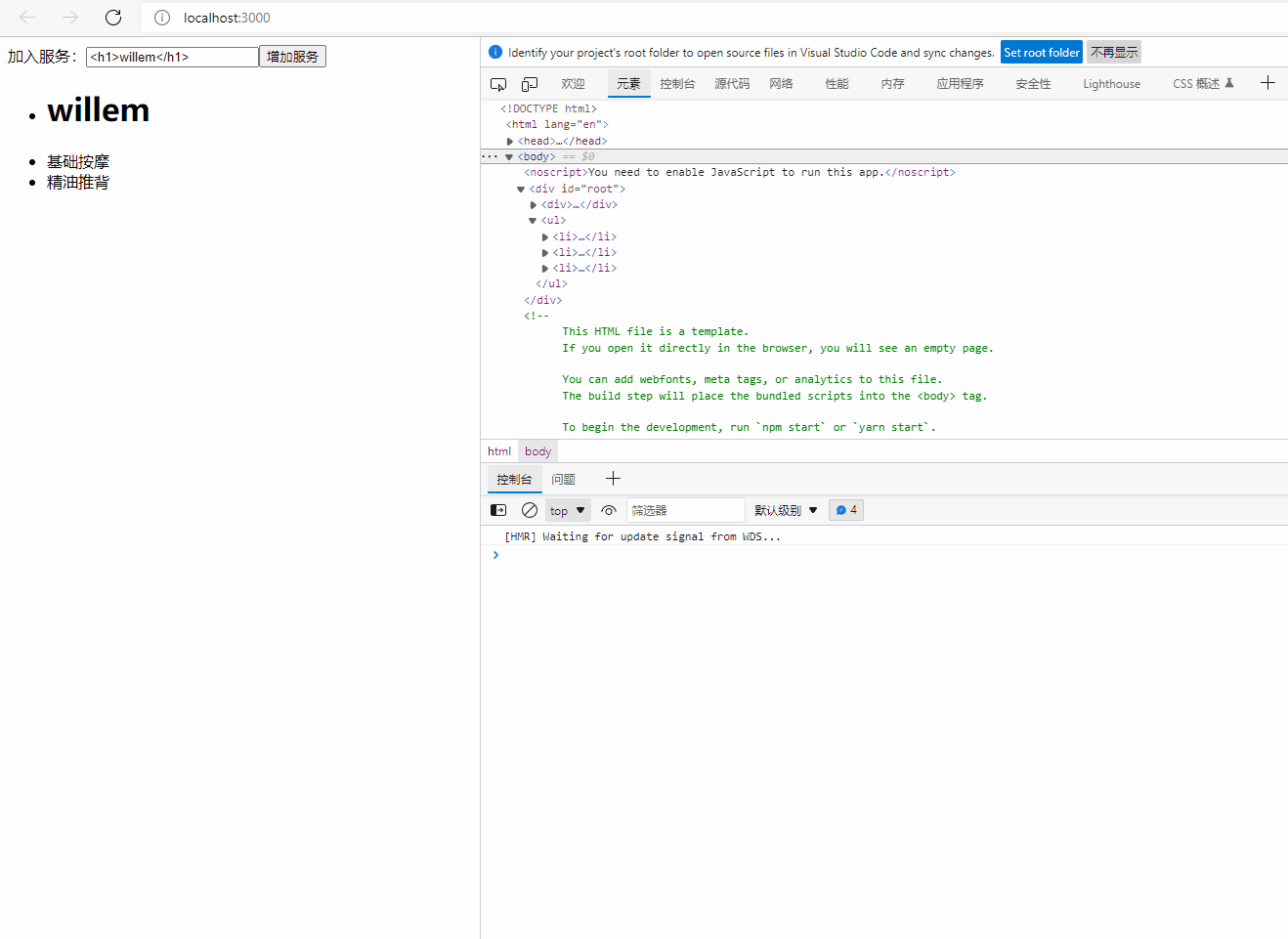Expand the head element node

coord(510,142)
